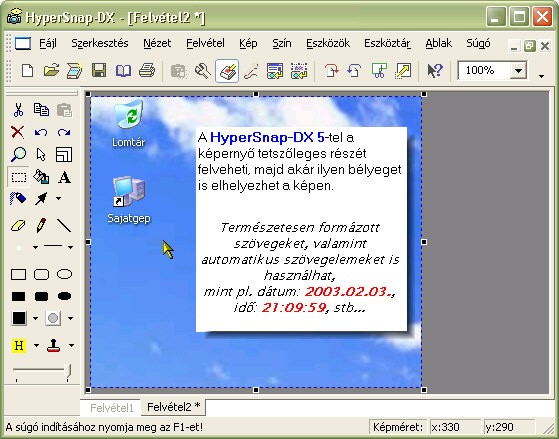This screenshot has height=439, width=559.
Task: Select the filled rectangle tool
Action: (x=19, y=296)
